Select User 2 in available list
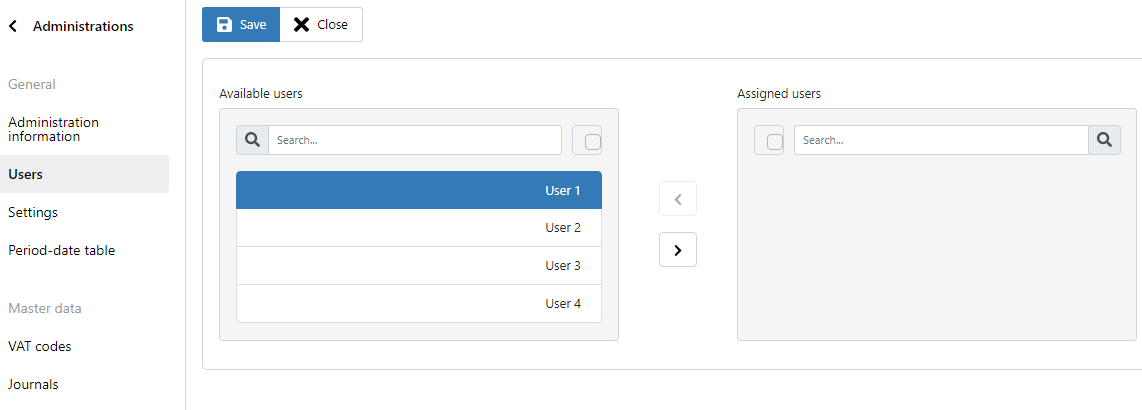 419,228
